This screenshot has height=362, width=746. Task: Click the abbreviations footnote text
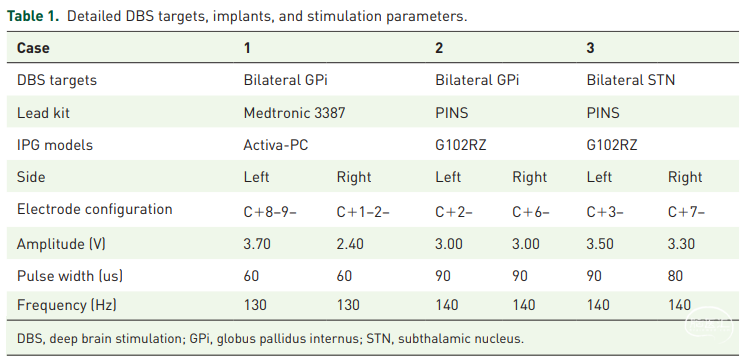[270, 339]
